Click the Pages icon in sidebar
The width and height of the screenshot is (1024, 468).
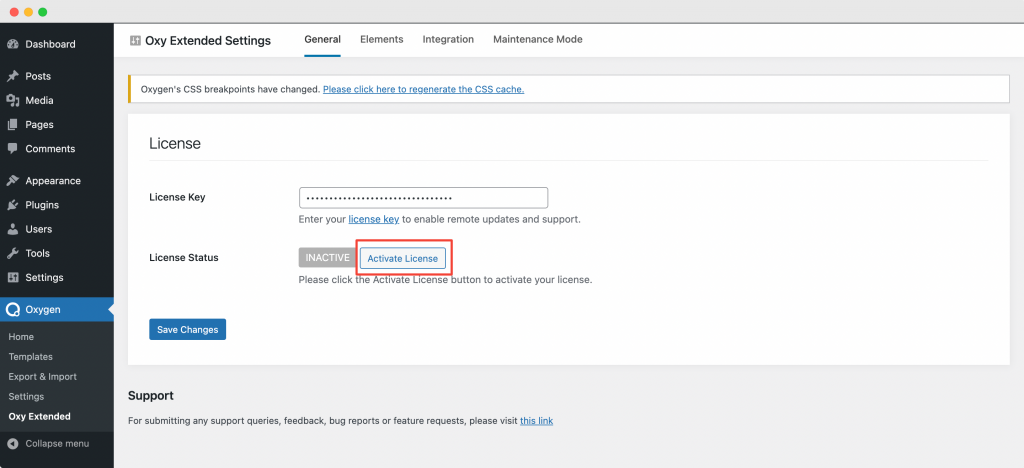[12, 125]
